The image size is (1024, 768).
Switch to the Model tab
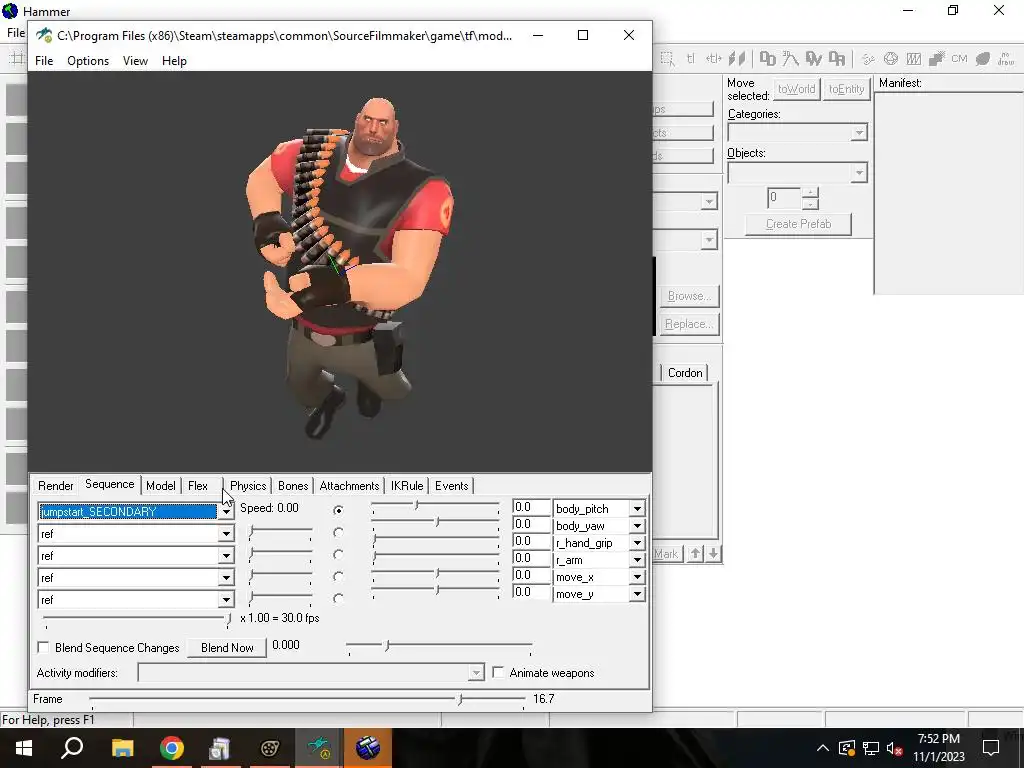(161, 486)
